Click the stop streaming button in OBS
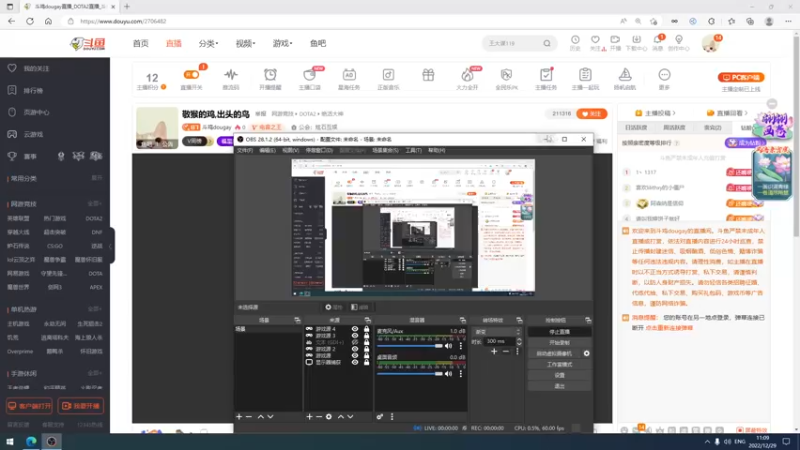 (559, 332)
